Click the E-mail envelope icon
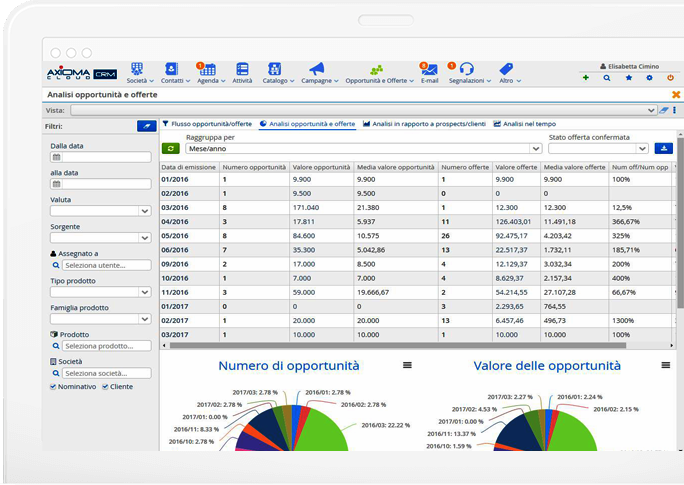The image size is (684, 485). 429,69
